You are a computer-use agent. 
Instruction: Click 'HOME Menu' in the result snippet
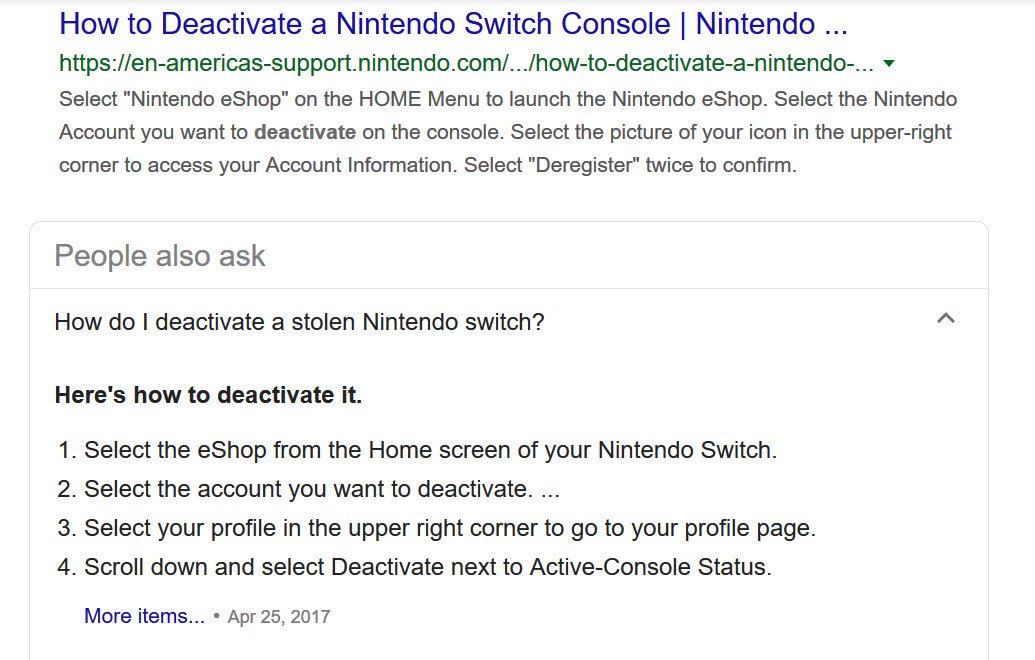tap(411, 99)
